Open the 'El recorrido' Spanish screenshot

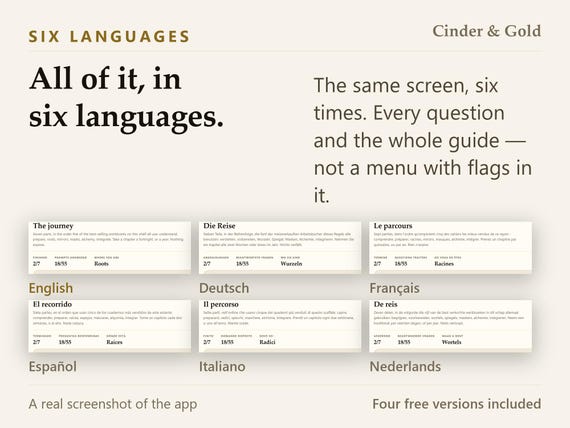(109, 326)
